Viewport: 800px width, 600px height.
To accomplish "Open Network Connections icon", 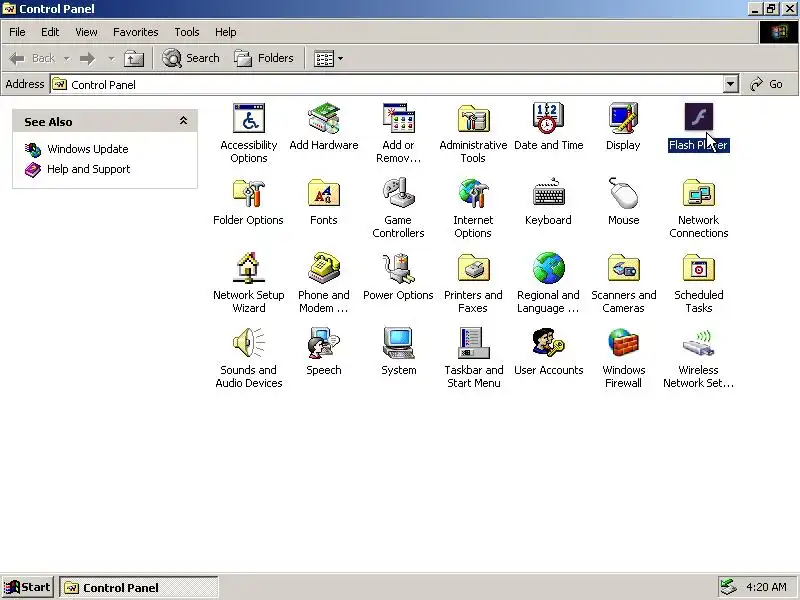I will point(698,193).
